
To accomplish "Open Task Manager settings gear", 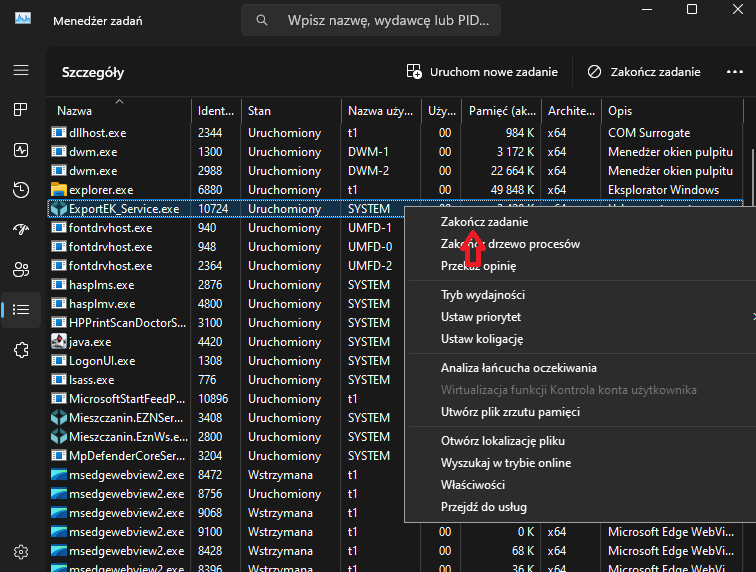I will (x=20, y=551).
